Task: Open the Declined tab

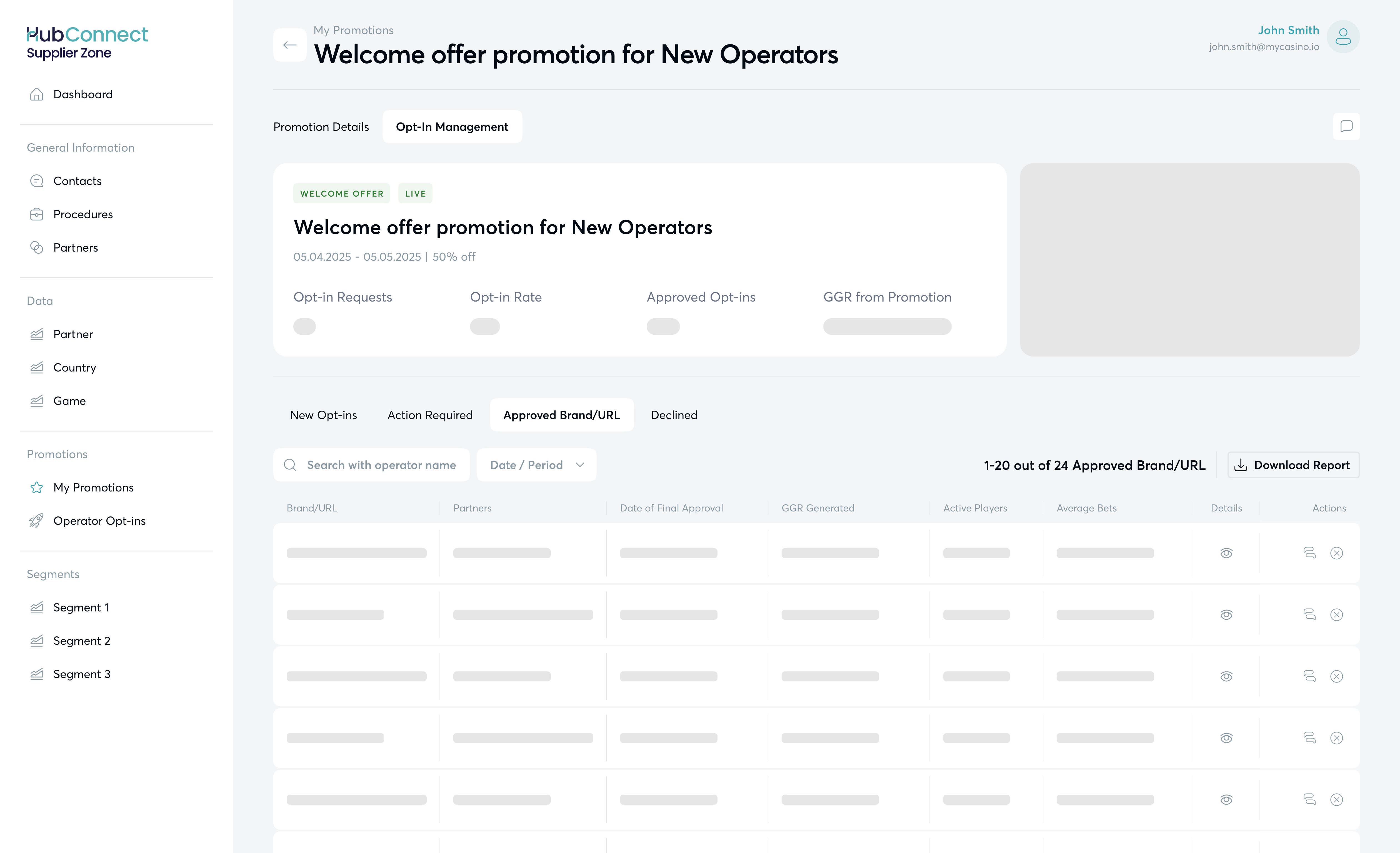Action: click(x=674, y=415)
